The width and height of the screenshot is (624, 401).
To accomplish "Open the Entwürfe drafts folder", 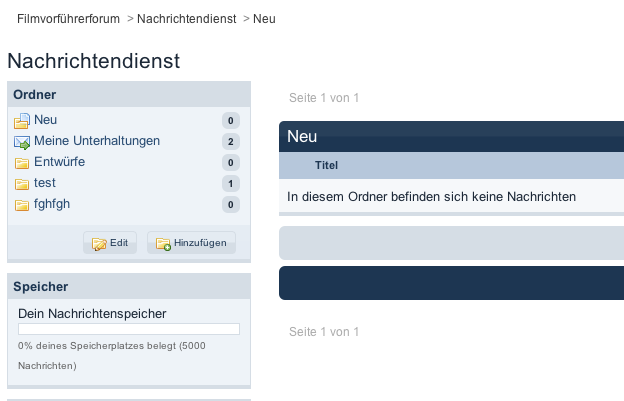I will point(59,162).
